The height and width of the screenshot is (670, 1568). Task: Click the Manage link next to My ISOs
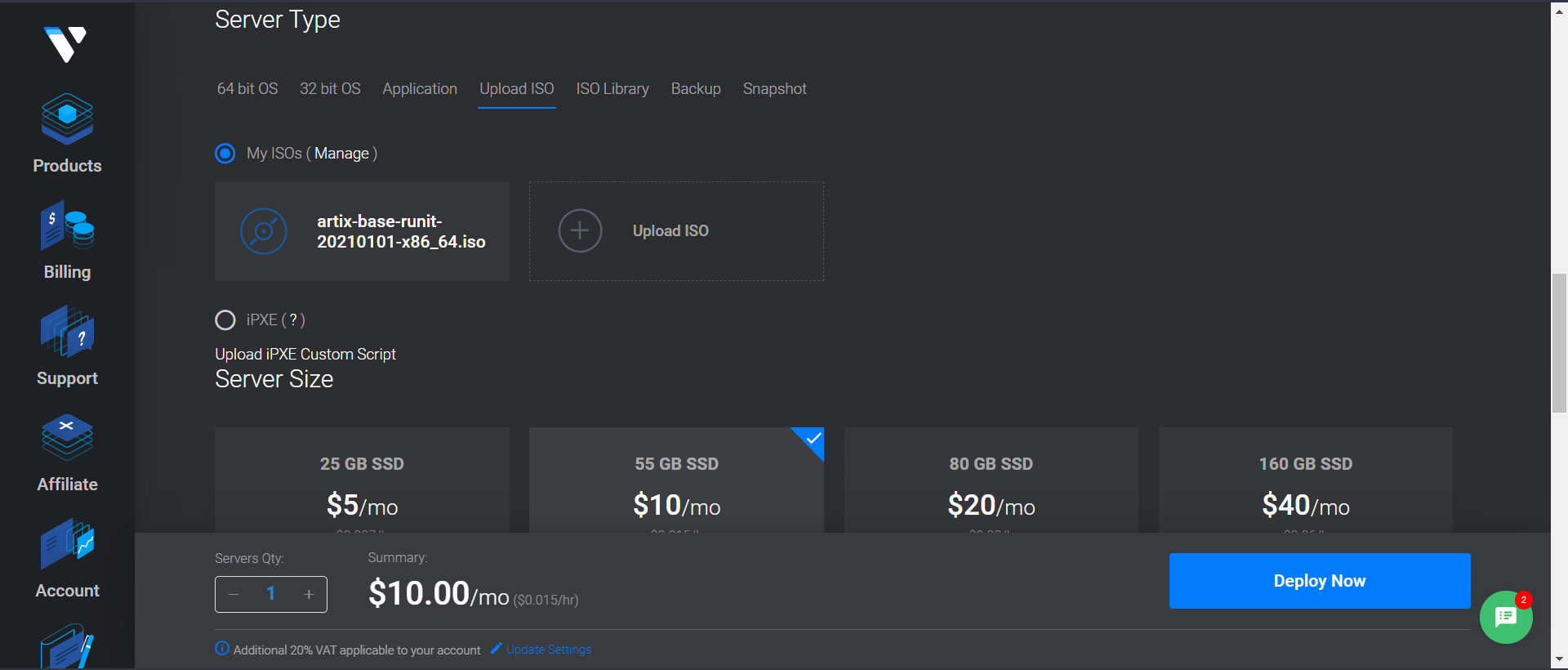(x=341, y=154)
